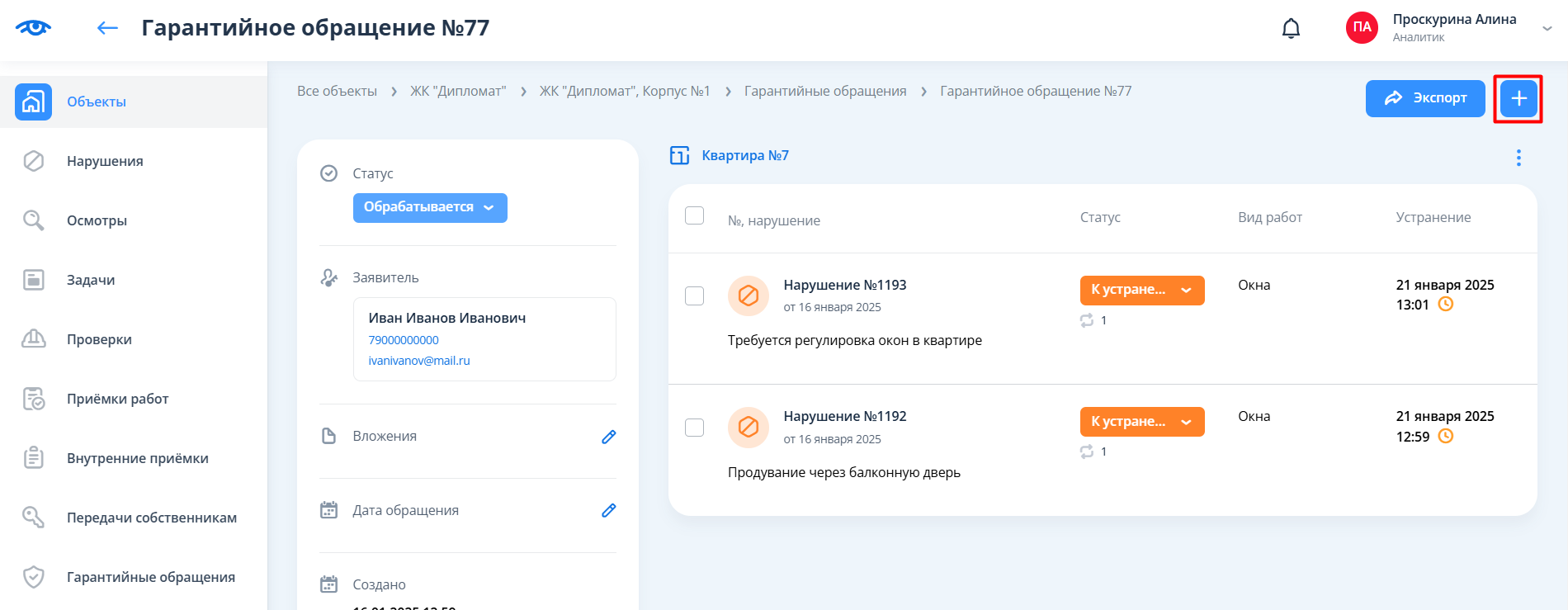1568x610 pixels.
Task: Open three-dot menu for Квартира №7
Action: [1518, 158]
